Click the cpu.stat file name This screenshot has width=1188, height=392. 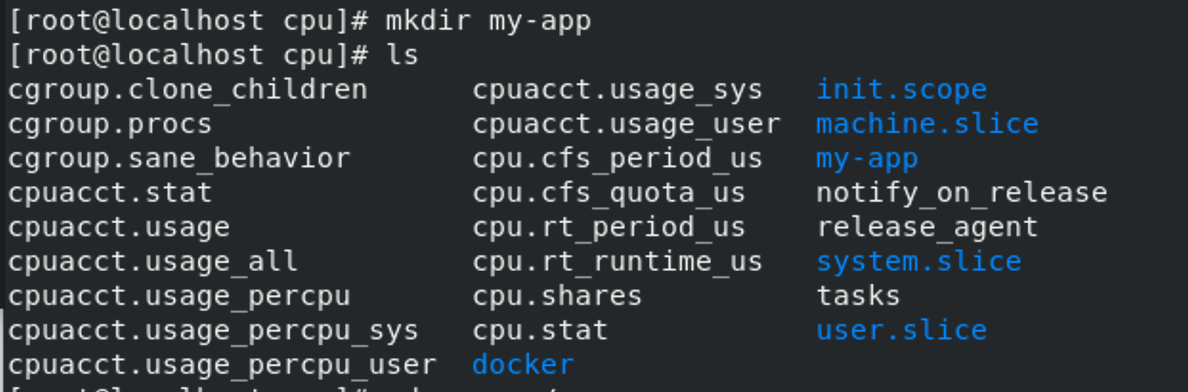pyautogui.click(x=539, y=331)
